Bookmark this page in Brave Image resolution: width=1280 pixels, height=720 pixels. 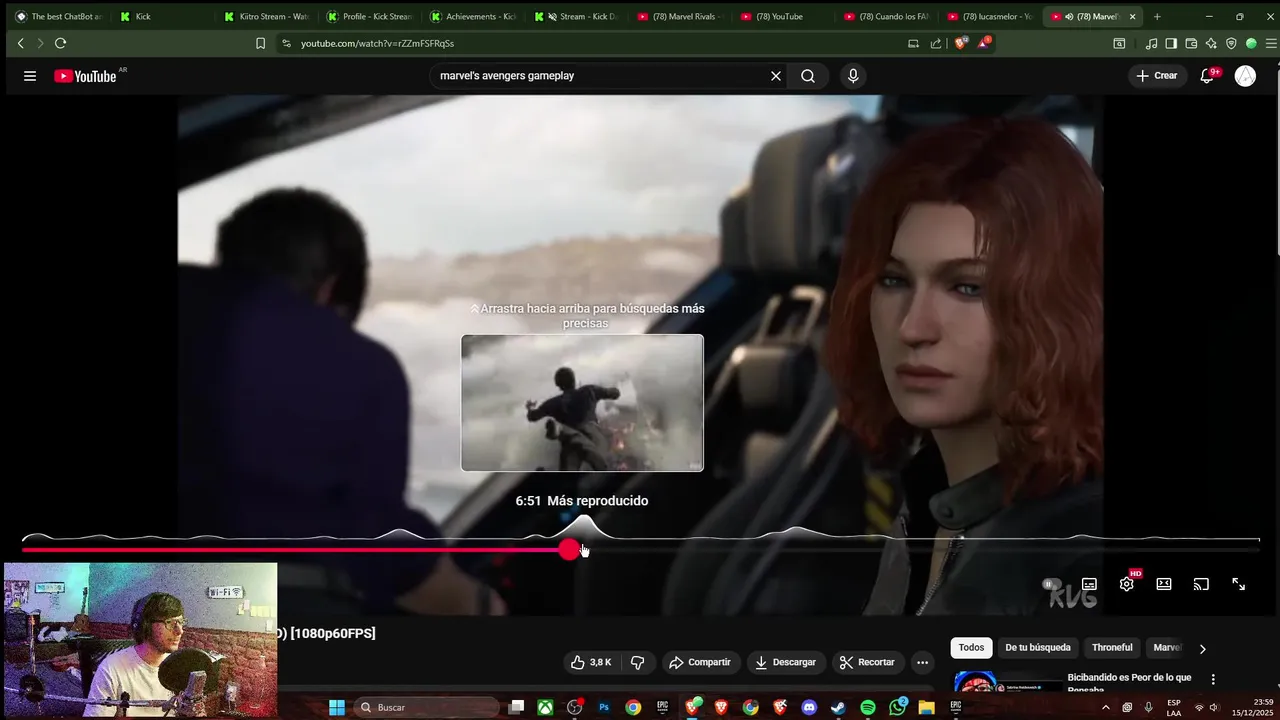(x=260, y=43)
